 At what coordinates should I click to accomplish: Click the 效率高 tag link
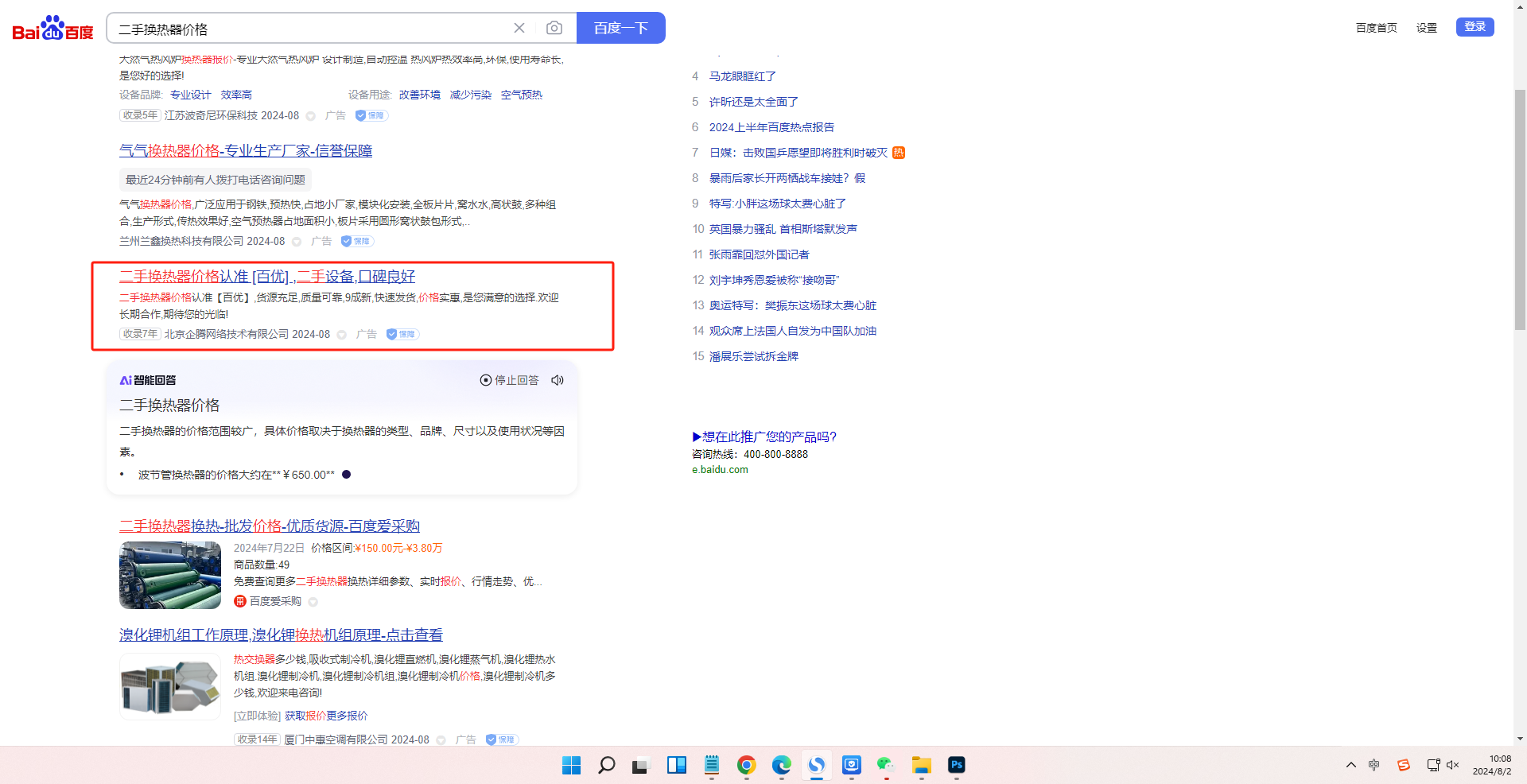pos(236,95)
